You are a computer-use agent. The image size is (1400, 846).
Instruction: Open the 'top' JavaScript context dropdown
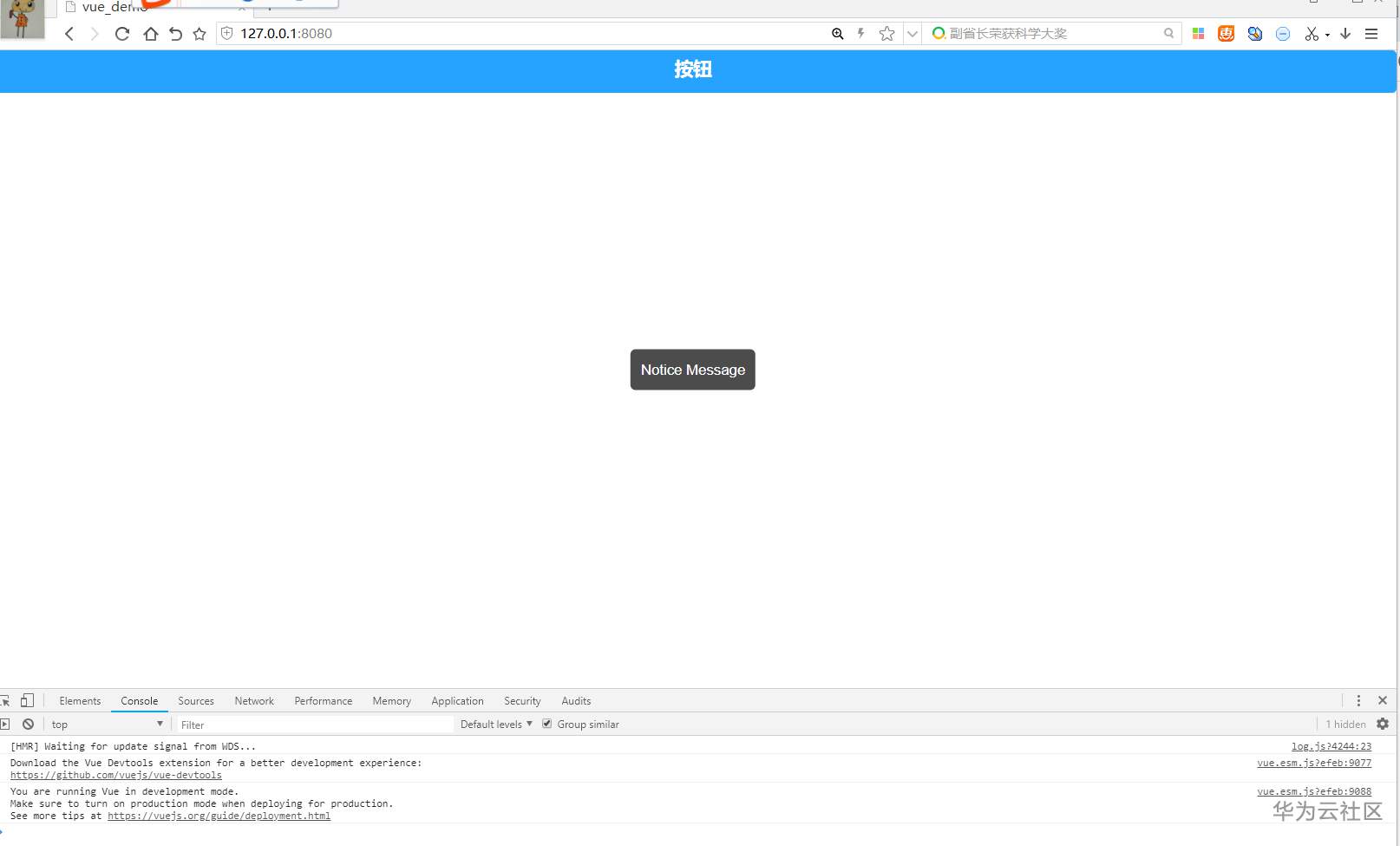click(107, 725)
